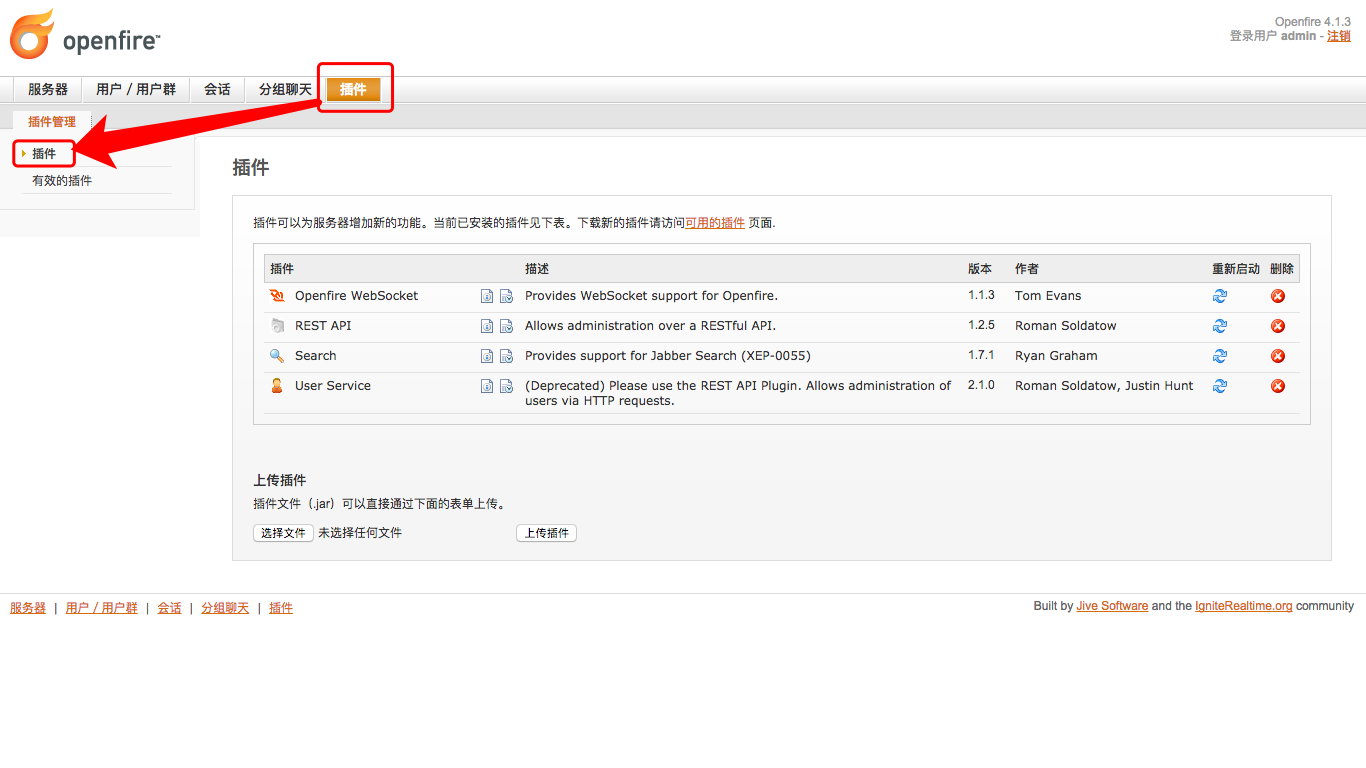Delete the Search plugin
Image resolution: width=1366 pixels, height=768 pixels.
pyautogui.click(x=1278, y=356)
